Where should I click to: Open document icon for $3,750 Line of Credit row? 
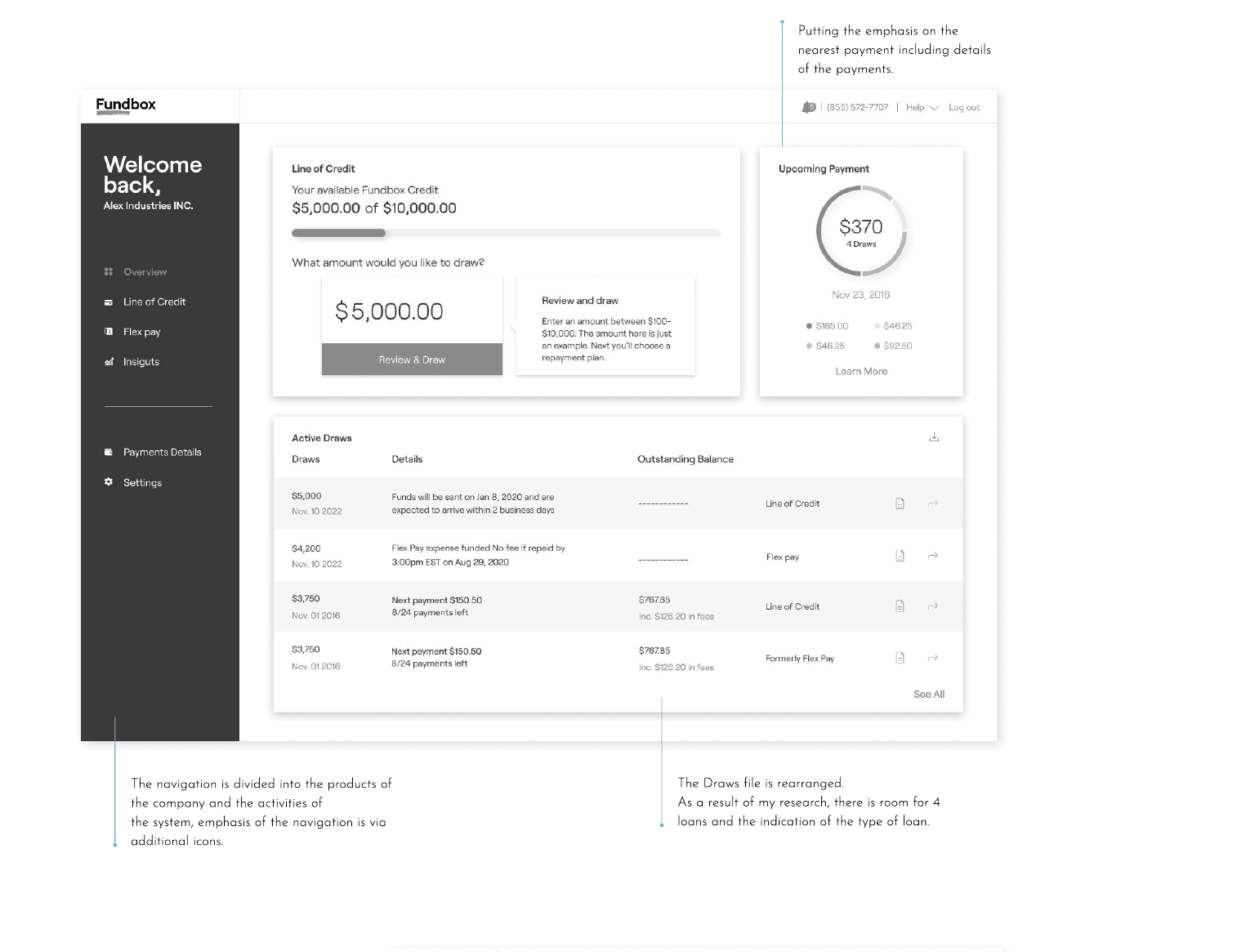coord(900,606)
